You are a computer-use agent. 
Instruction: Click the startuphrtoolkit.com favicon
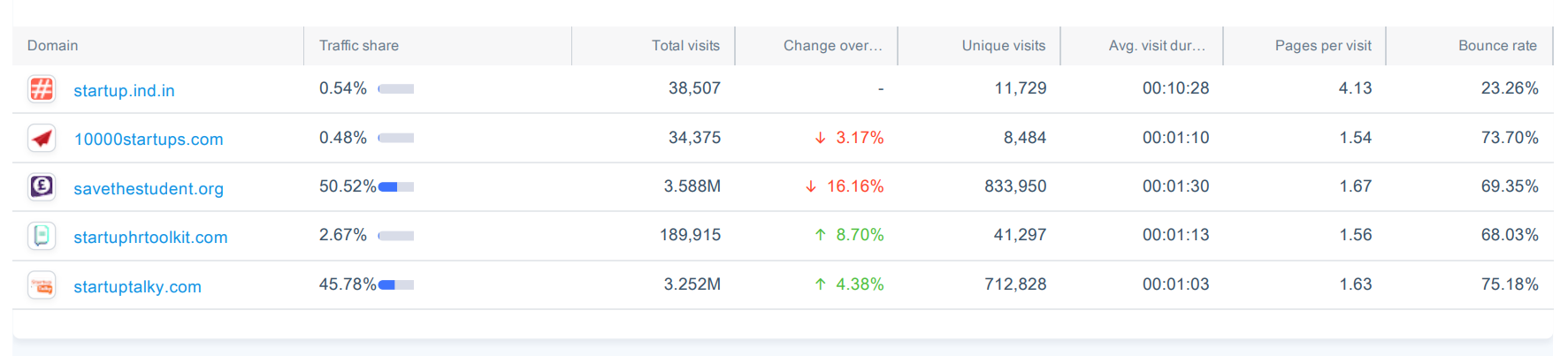pos(42,236)
